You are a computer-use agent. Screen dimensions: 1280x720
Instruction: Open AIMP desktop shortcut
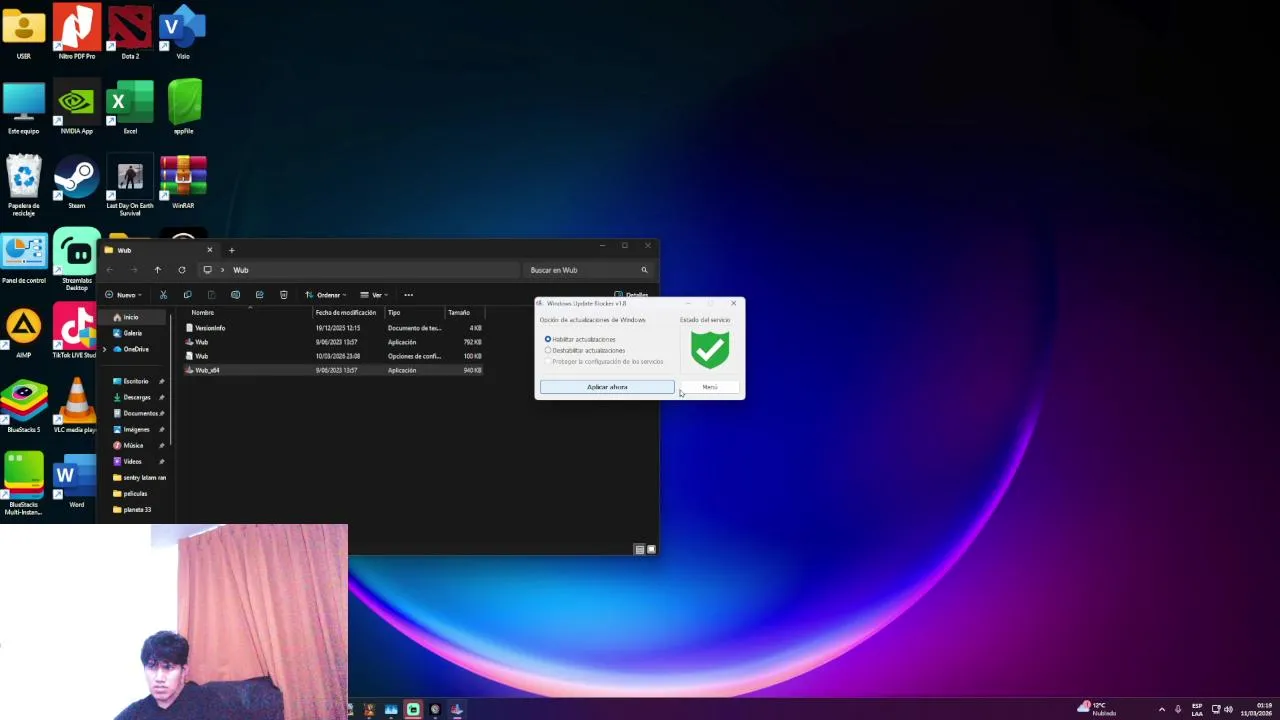24,333
